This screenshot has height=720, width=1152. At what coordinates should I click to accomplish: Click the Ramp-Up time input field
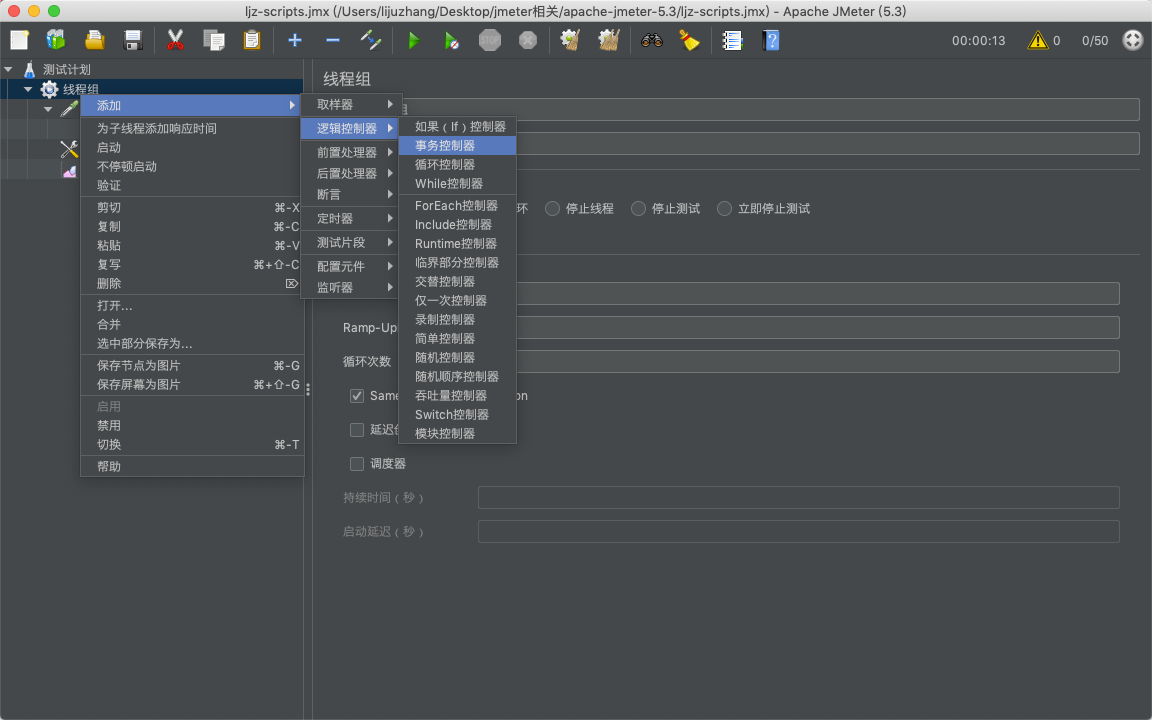[x=818, y=328]
